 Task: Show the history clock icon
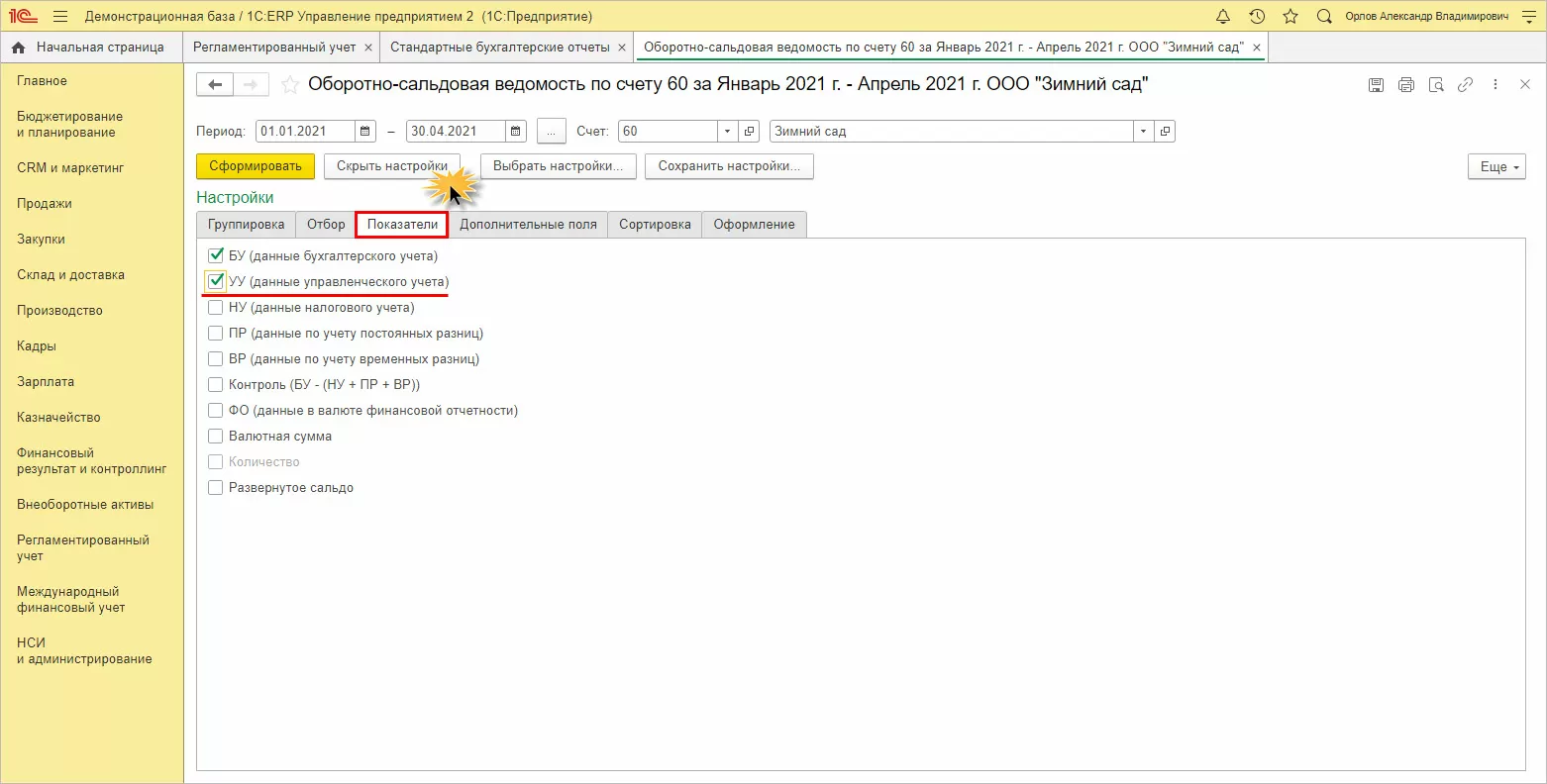coord(1257,17)
